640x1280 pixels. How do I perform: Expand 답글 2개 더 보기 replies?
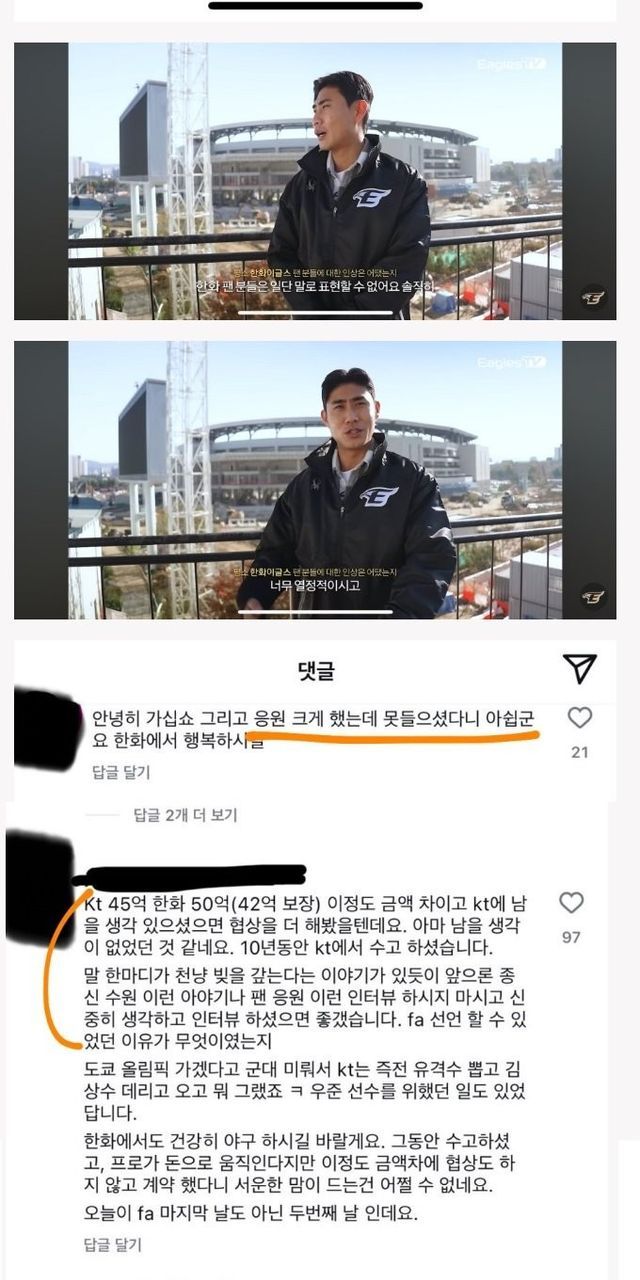[186, 815]
